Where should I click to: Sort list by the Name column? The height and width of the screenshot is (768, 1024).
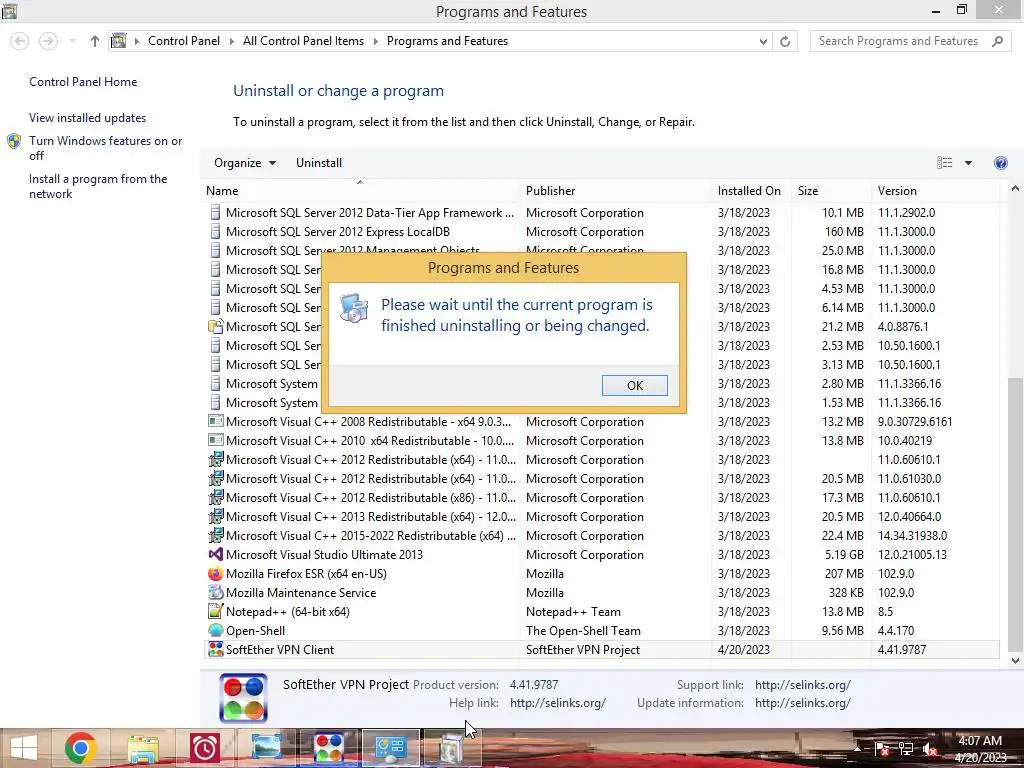coord(359,191)
